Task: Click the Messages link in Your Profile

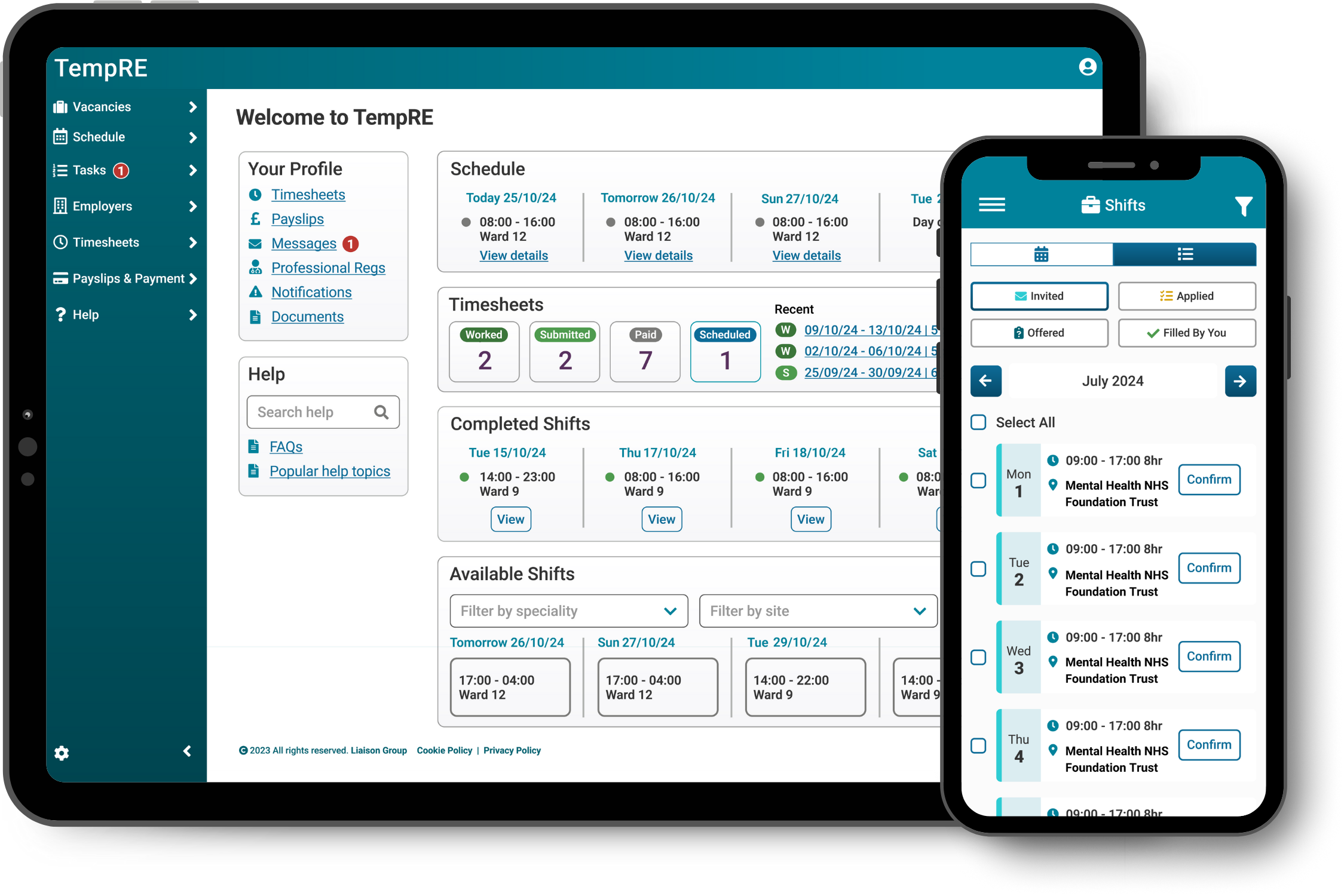Action: pyautogui.click(x=303, y=243)
